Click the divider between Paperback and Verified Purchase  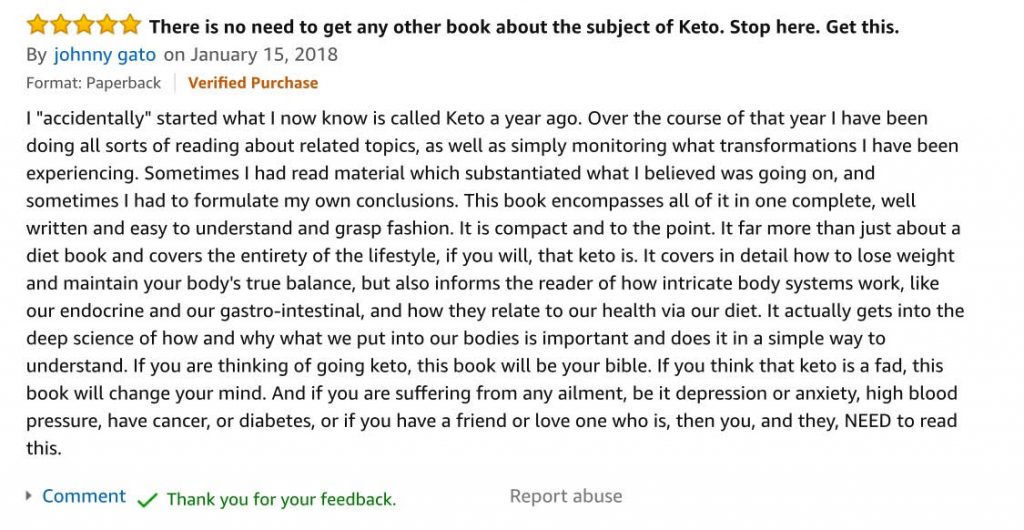[174, 84]
